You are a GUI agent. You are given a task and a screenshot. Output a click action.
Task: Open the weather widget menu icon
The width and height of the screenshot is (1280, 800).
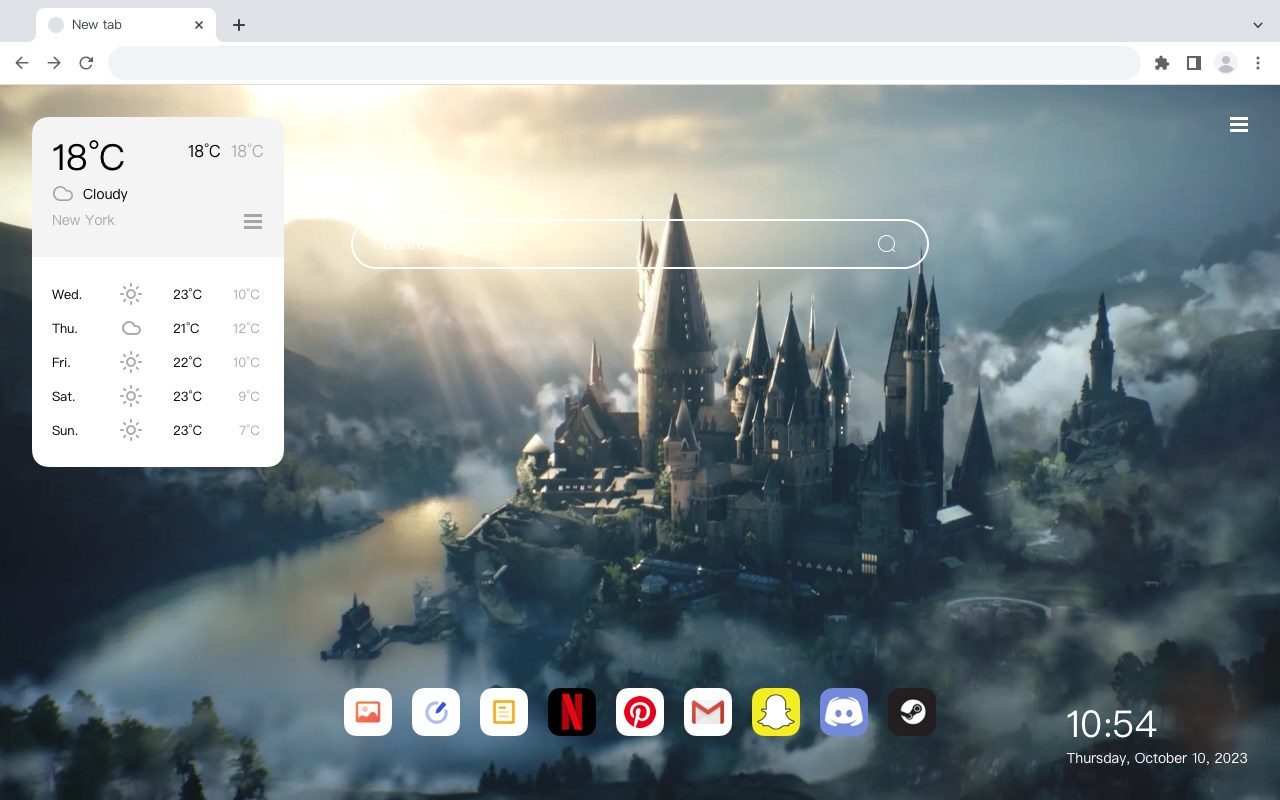253,221
